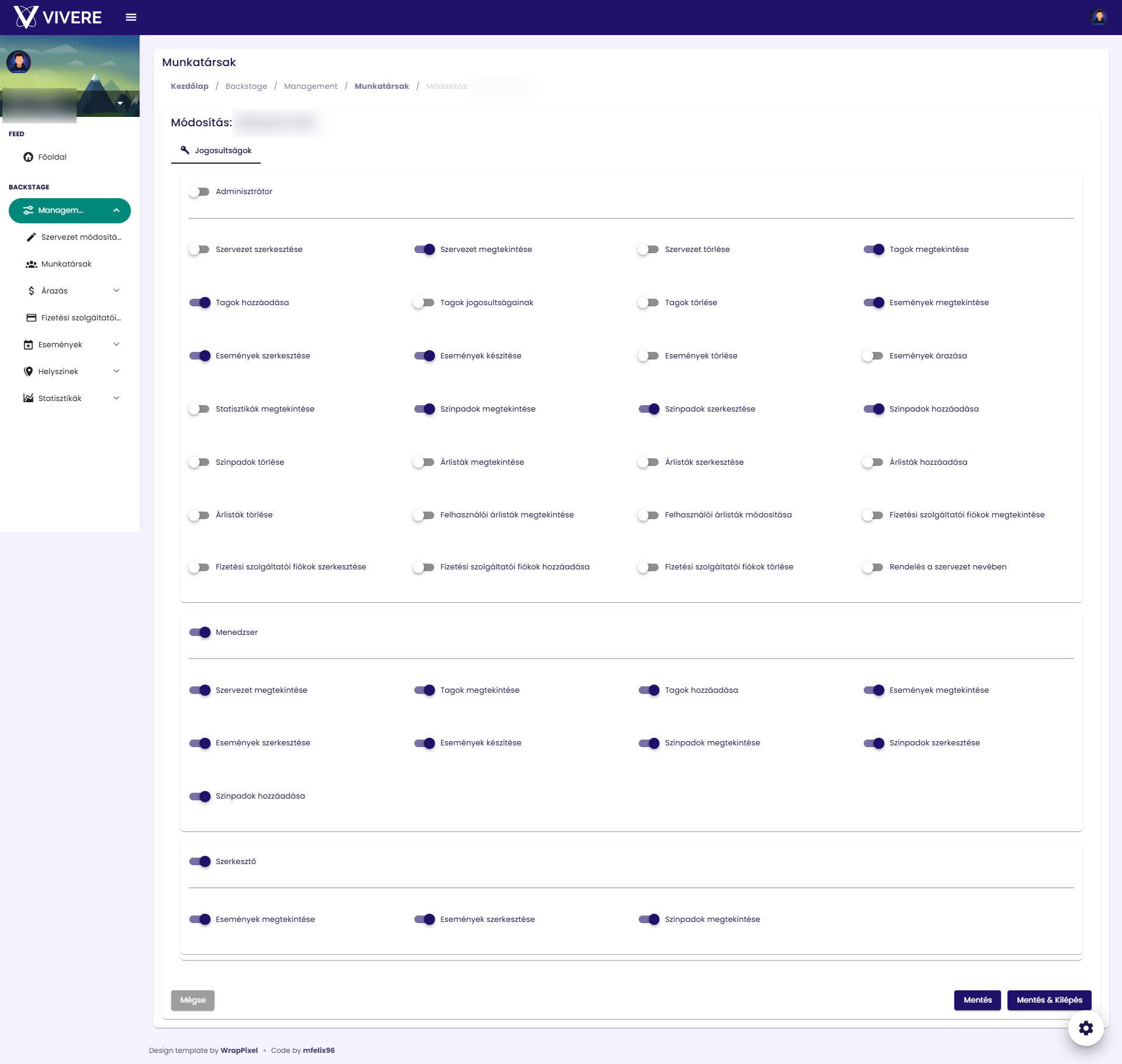The width and height of the screenshot is (1122, 1064).
Task: Enable Rendelés a szervezet nevében toggle
Action: tap(872, 568)
